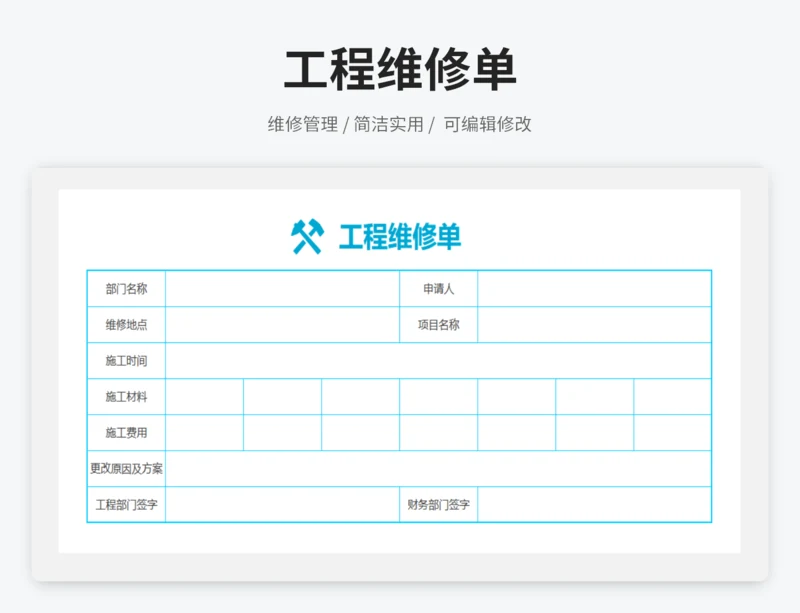The height and width of the screenshot is (613, 800).
Task: Select the 施工材料 label cell
Action: pos(127,397)
